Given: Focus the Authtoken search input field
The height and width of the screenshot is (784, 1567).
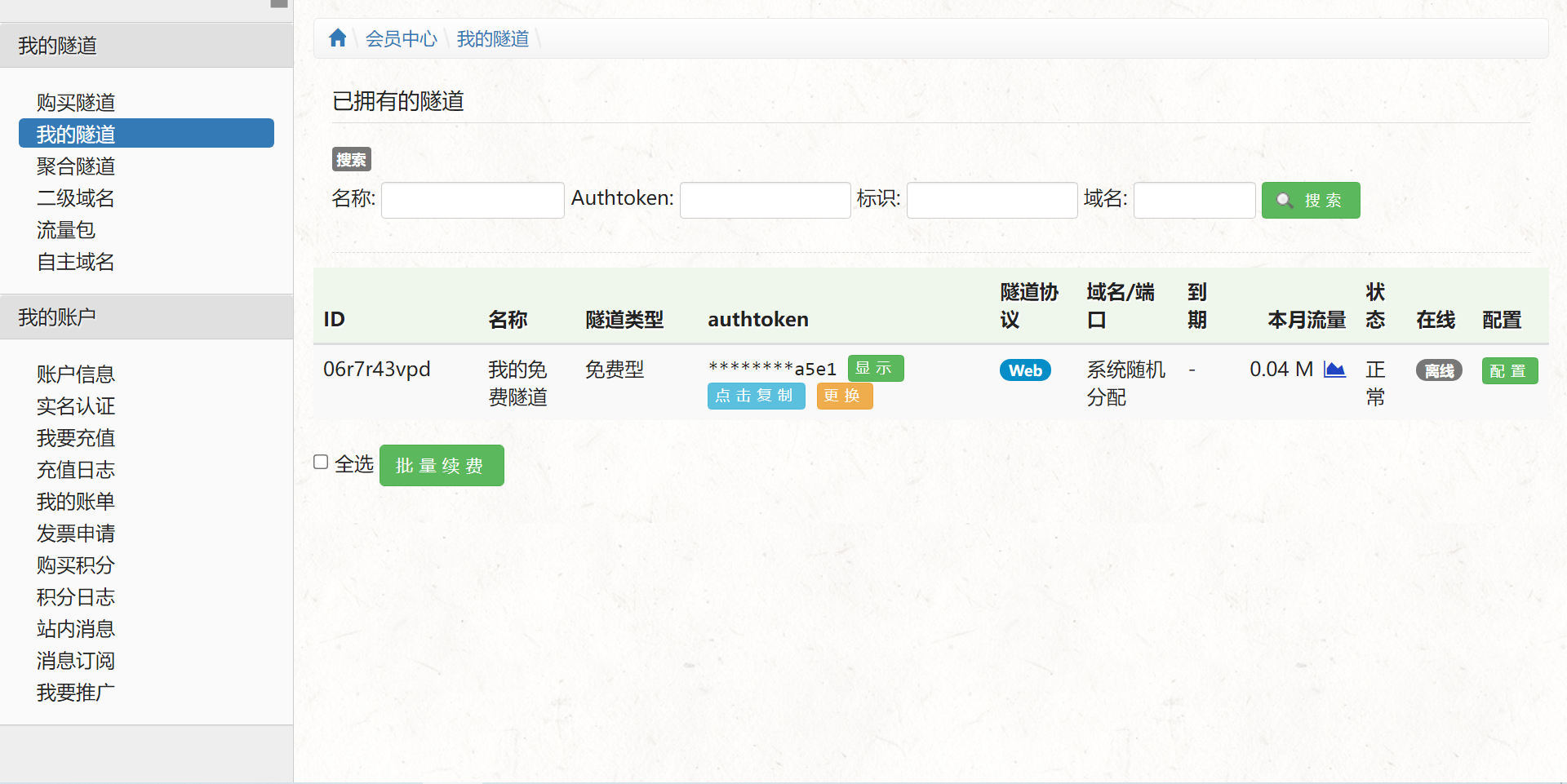Looking at the screenshot, I should point(766,200).
